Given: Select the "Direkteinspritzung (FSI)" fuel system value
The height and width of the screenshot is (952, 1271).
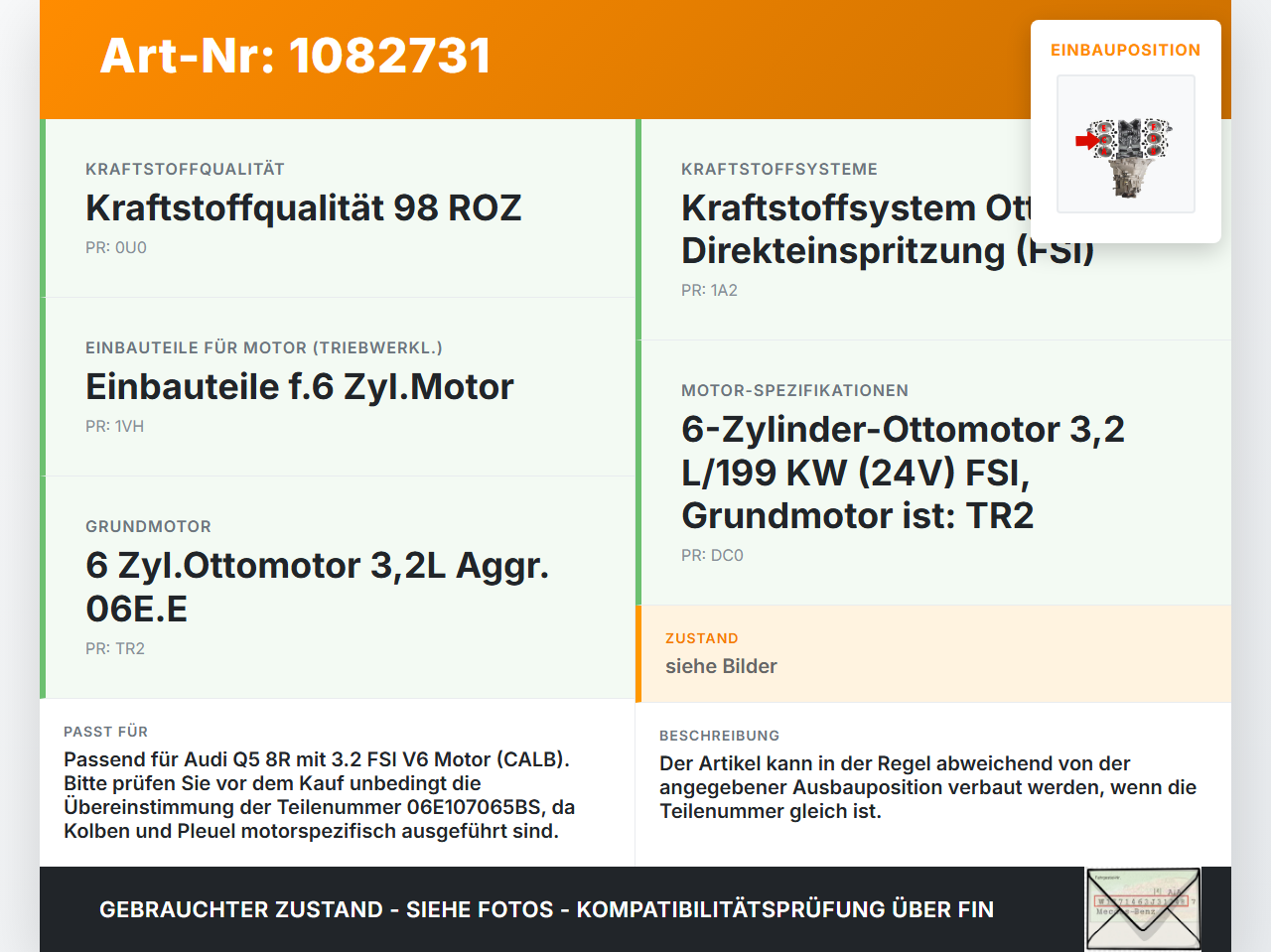Looking at the screenshot, I should (x=888, y=229).
